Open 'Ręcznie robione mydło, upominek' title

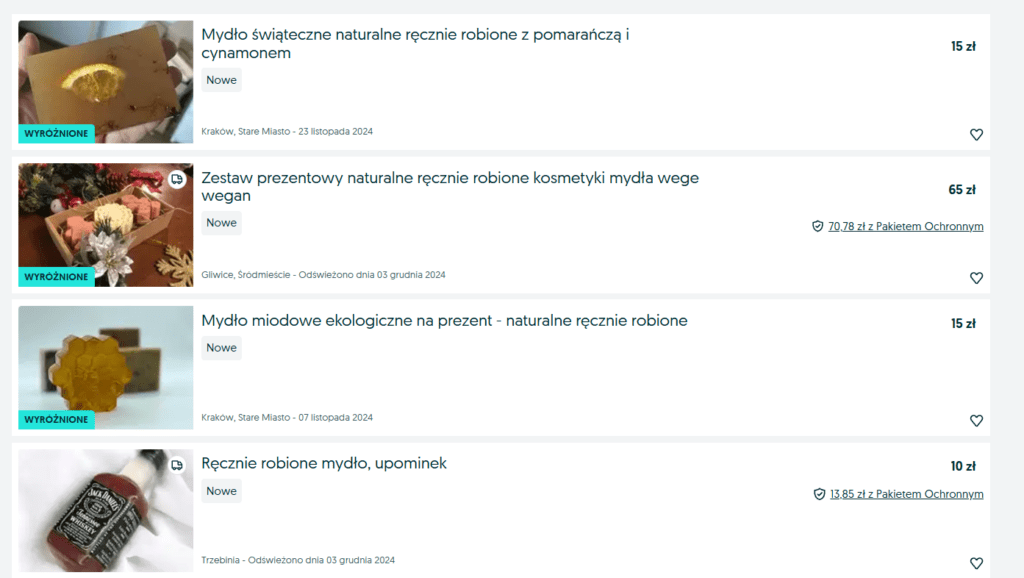tap(324, 464)
